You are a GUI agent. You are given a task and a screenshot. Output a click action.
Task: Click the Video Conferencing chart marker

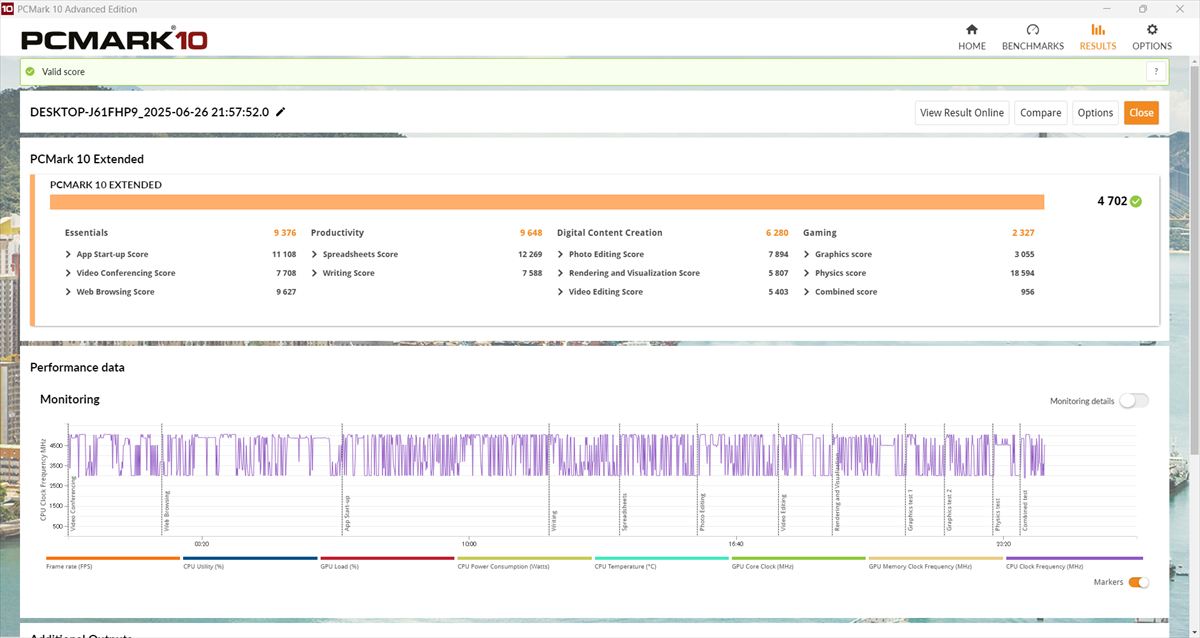point(74,506)
